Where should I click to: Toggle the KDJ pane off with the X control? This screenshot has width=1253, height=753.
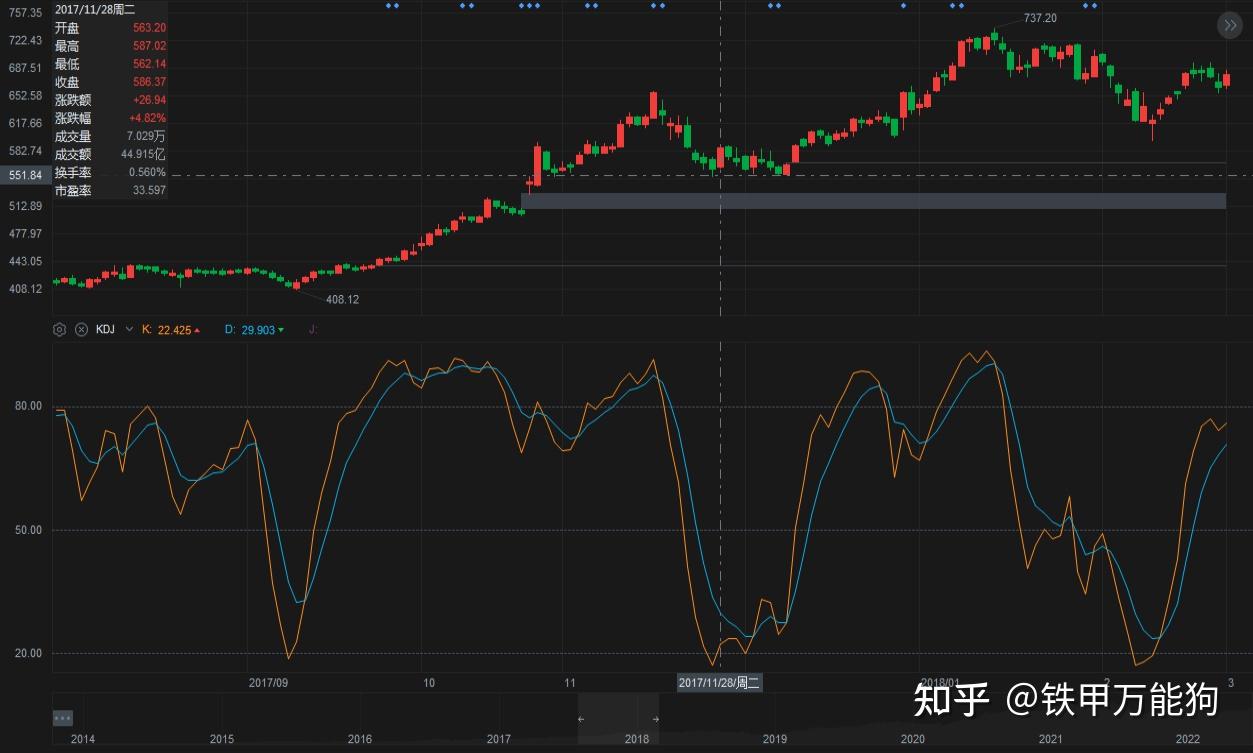[81, 329]
